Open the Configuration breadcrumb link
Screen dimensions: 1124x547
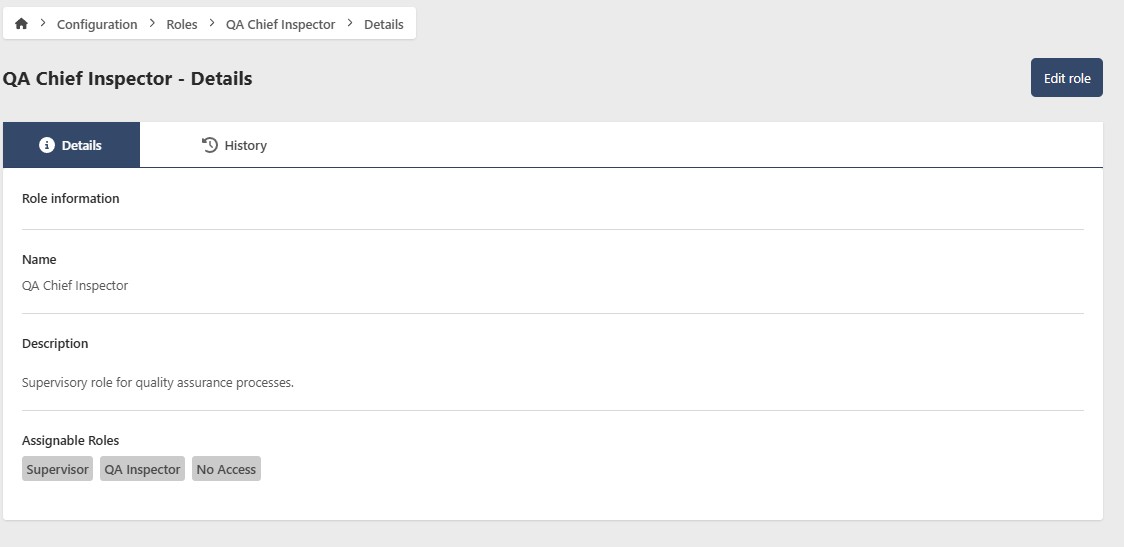click(x=97, y=24)
